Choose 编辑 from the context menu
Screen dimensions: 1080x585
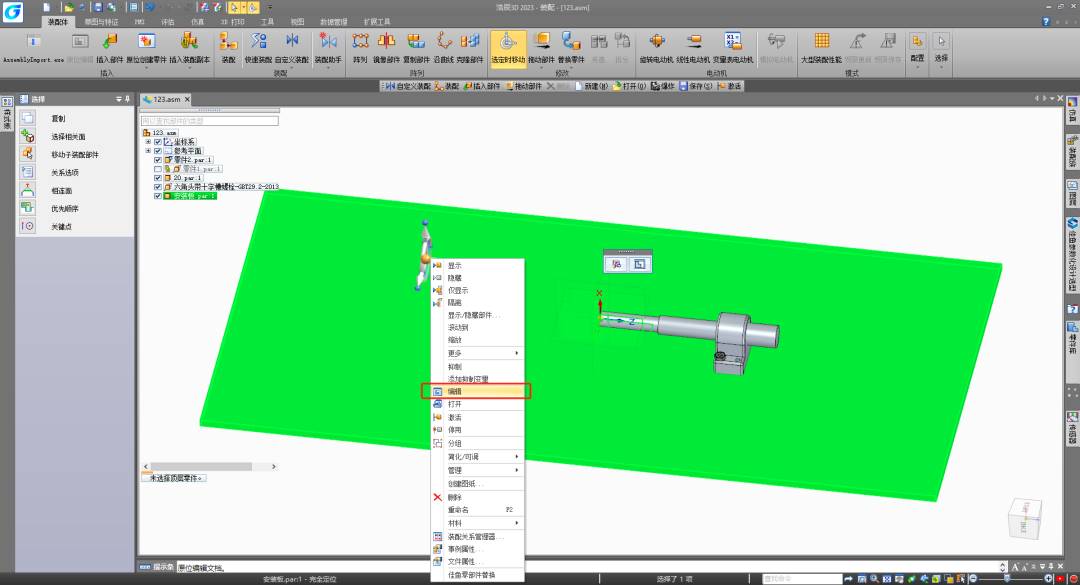[x=475, y=392]
